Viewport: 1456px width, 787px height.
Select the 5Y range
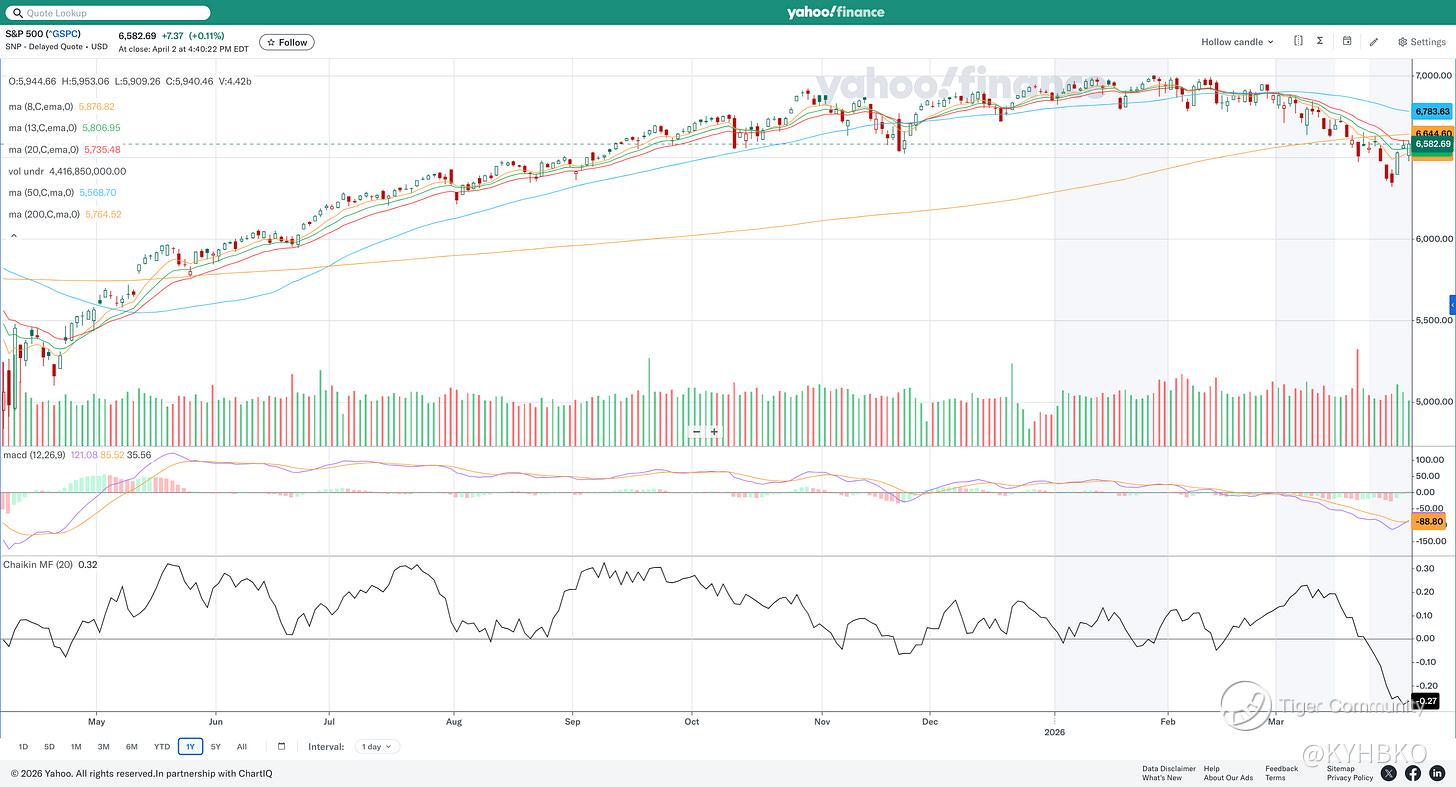pos(215,747)
